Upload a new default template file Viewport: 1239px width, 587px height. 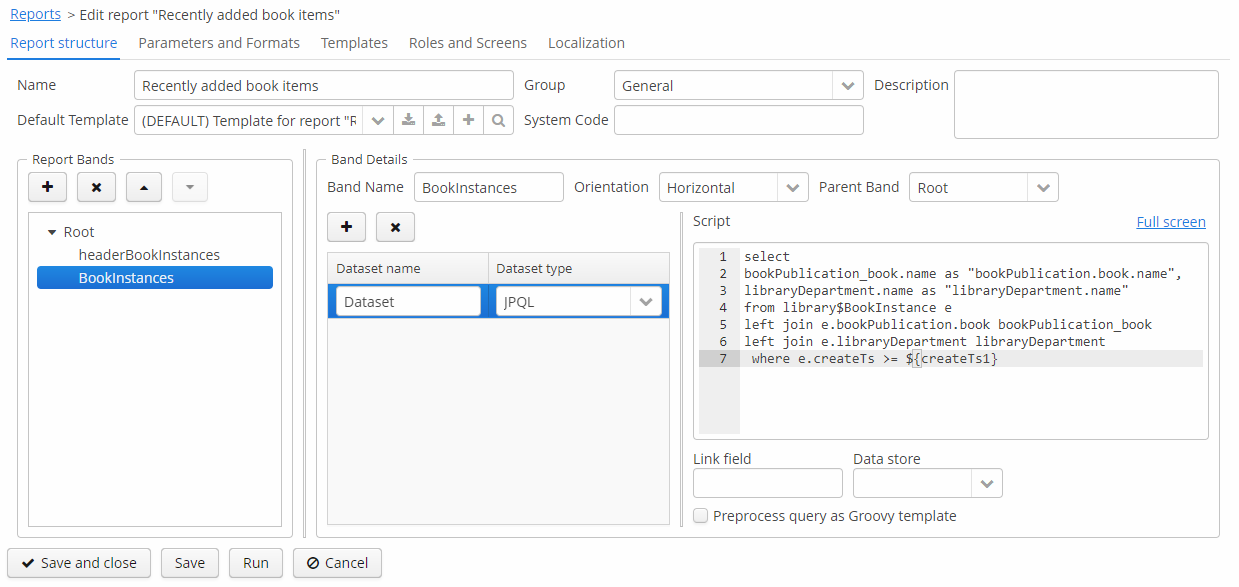point(438,120)
